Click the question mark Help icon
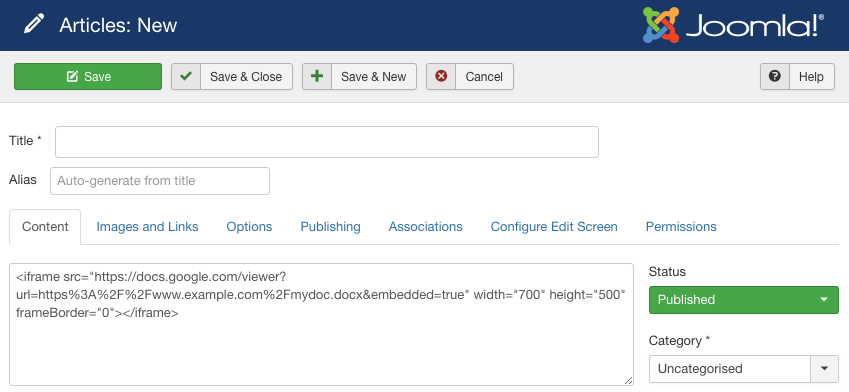Viewport: 849px width, 392px height. (775, 76)
